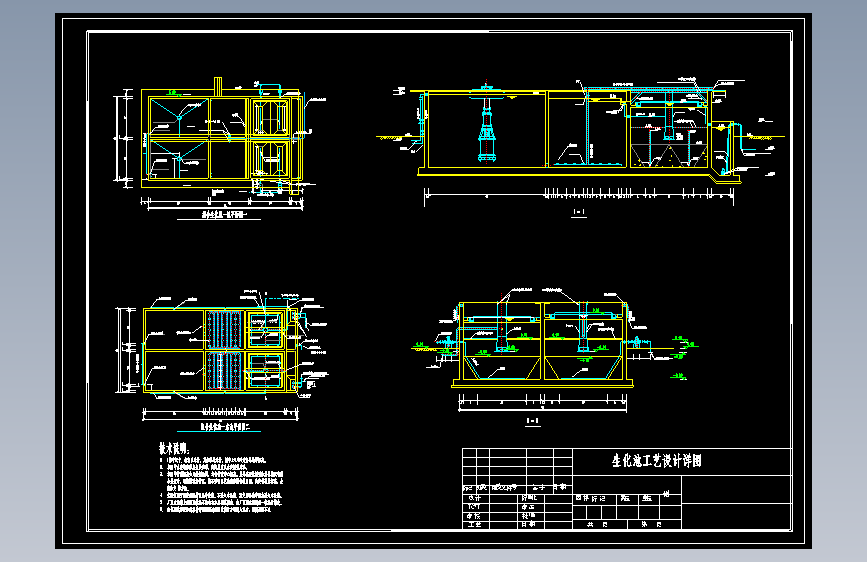Click the drawing title 生化池工艺设计详图
Image resolution: width=867 pixels, height=562 pixels.
click(656, 461)
